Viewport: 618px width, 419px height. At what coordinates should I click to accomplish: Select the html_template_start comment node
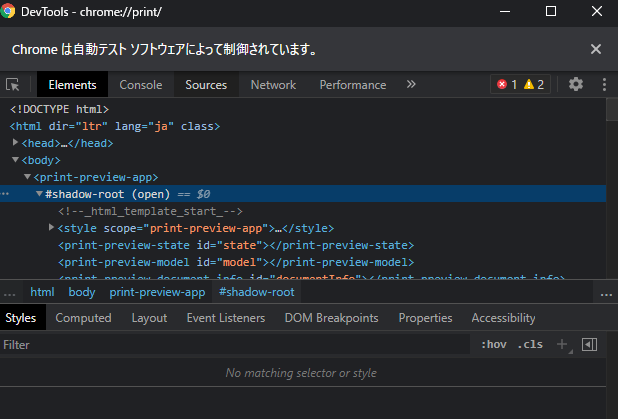150,211
